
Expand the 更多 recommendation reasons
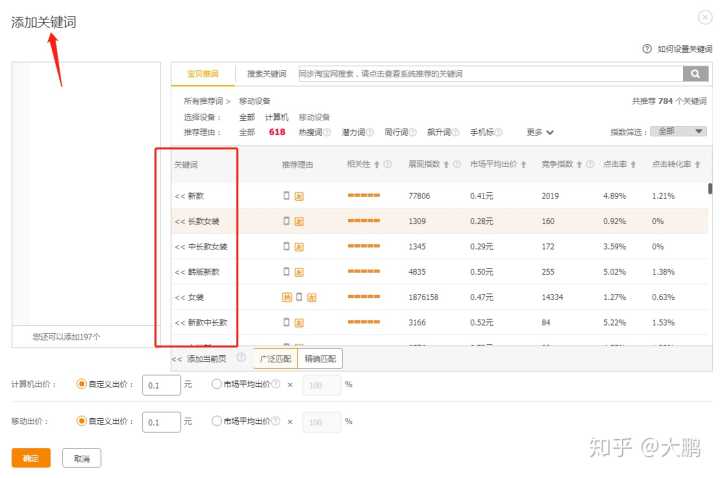tap(540, 131)
